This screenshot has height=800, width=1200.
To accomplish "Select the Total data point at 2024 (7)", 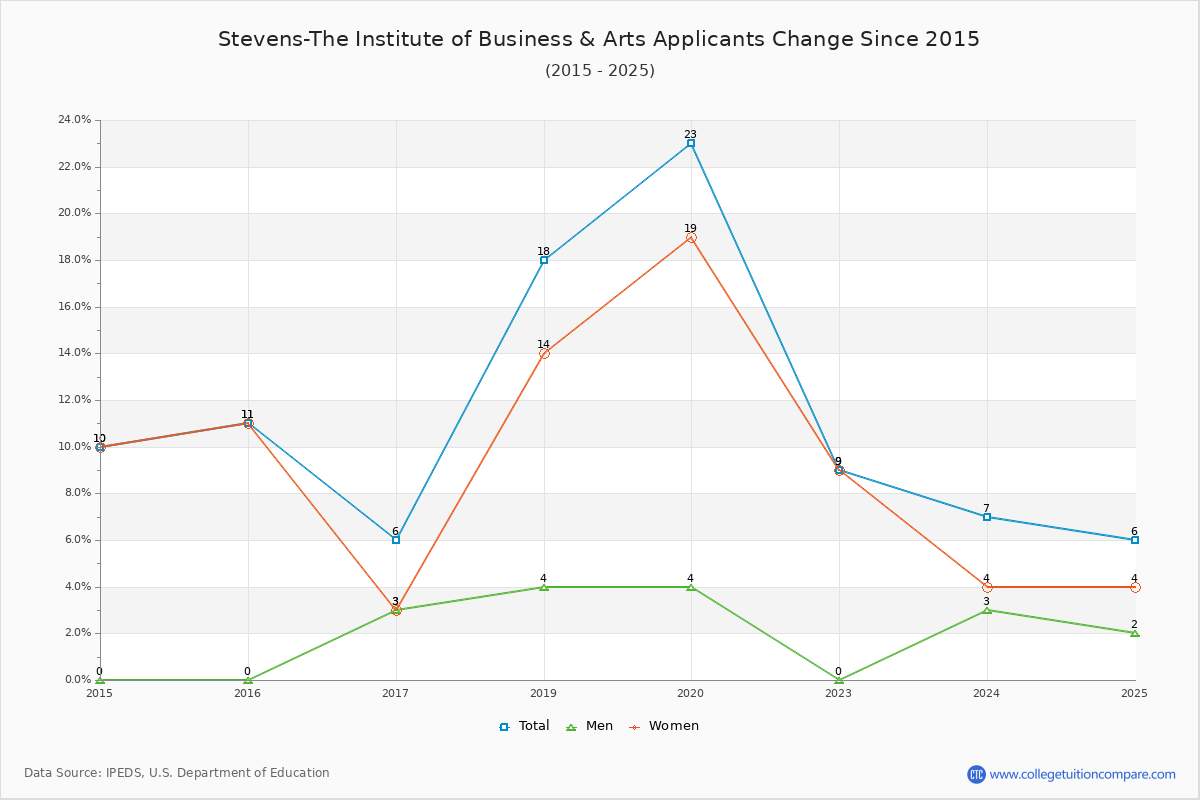I will (x=987, y=517).
